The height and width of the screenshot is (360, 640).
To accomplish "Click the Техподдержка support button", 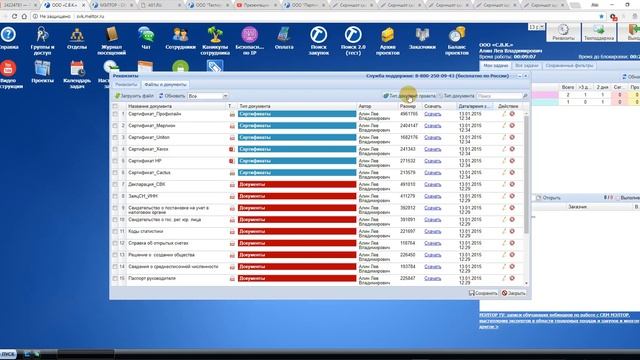I will click(599, 32).
